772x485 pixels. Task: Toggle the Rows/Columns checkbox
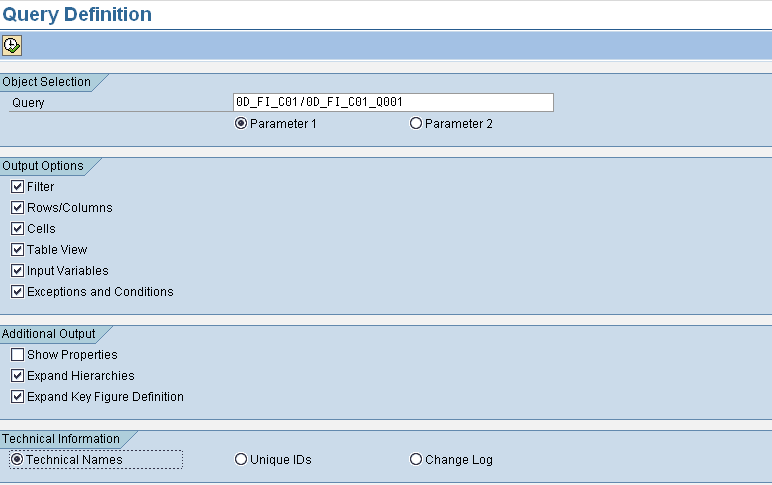[x=17, y=208]
